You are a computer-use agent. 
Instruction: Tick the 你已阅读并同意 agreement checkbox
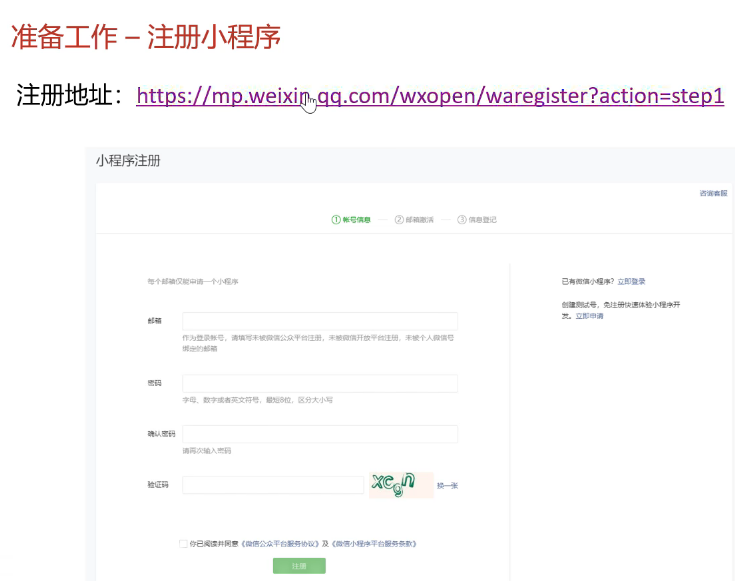click(x=183, y=543)
